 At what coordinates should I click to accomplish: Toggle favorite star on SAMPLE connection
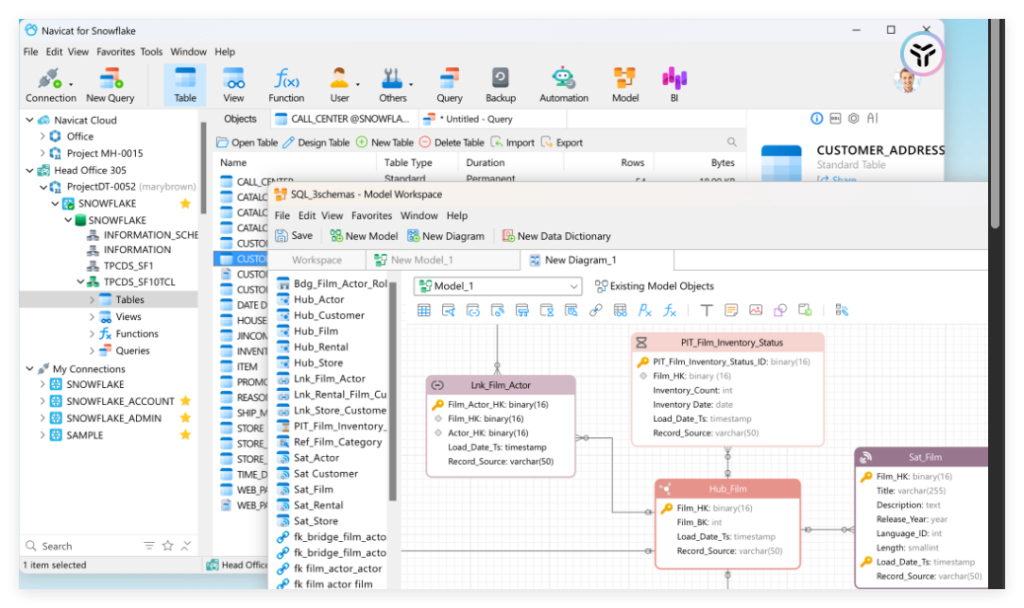click(x=185, y=434)
